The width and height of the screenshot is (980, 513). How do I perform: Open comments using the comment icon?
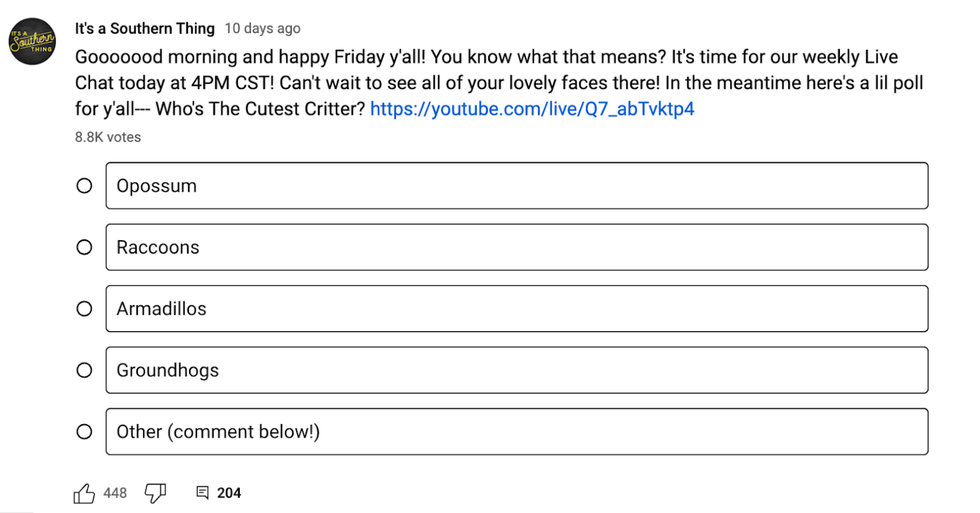(202, 493)
